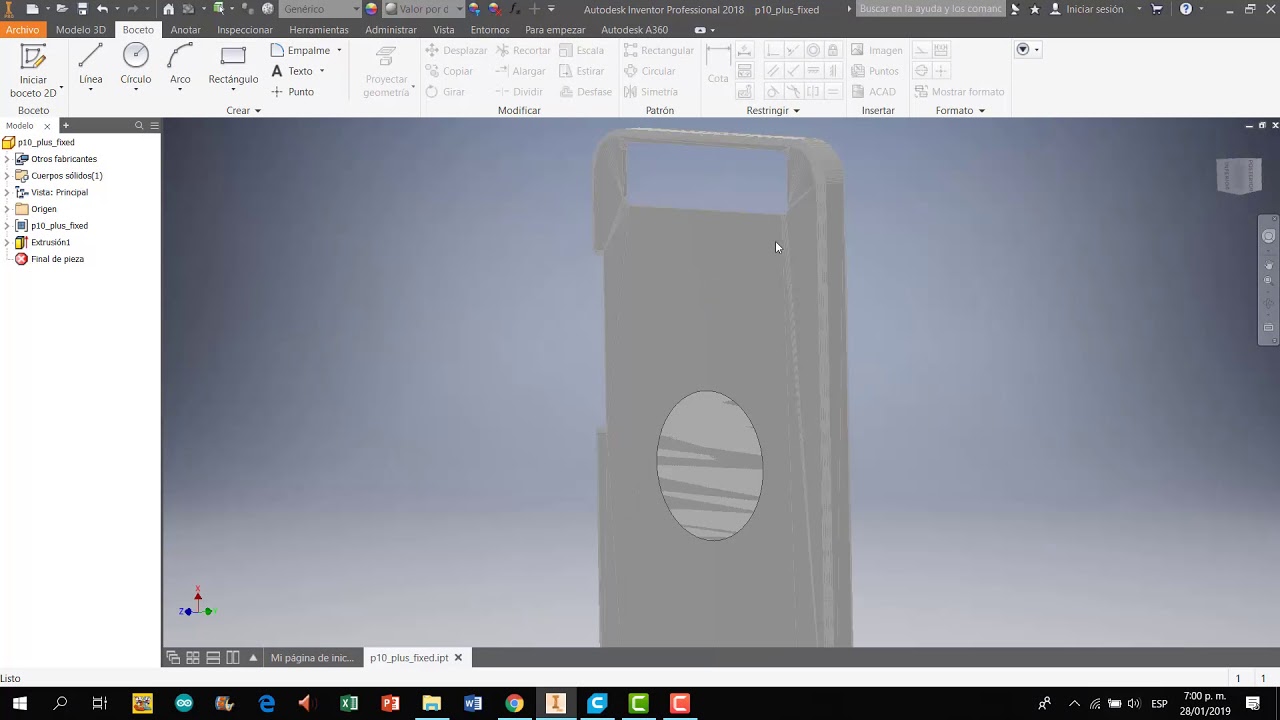This screenshot has height=720, width=1280.
Task: Close the Modelo browser tab
Action: click(46, 126)
